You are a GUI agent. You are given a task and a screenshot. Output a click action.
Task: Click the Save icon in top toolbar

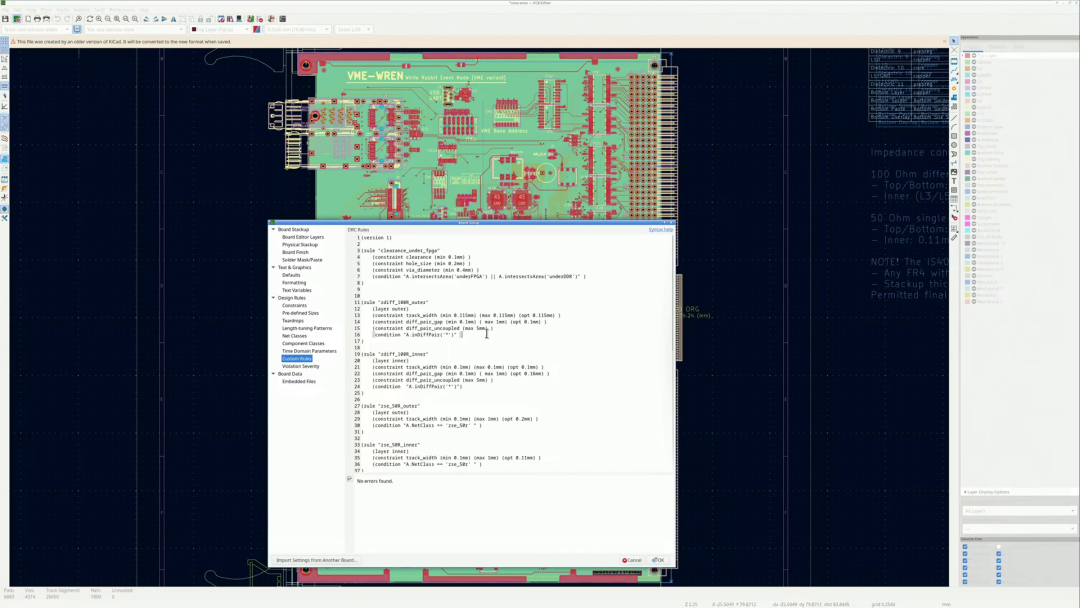pos(5,19)
